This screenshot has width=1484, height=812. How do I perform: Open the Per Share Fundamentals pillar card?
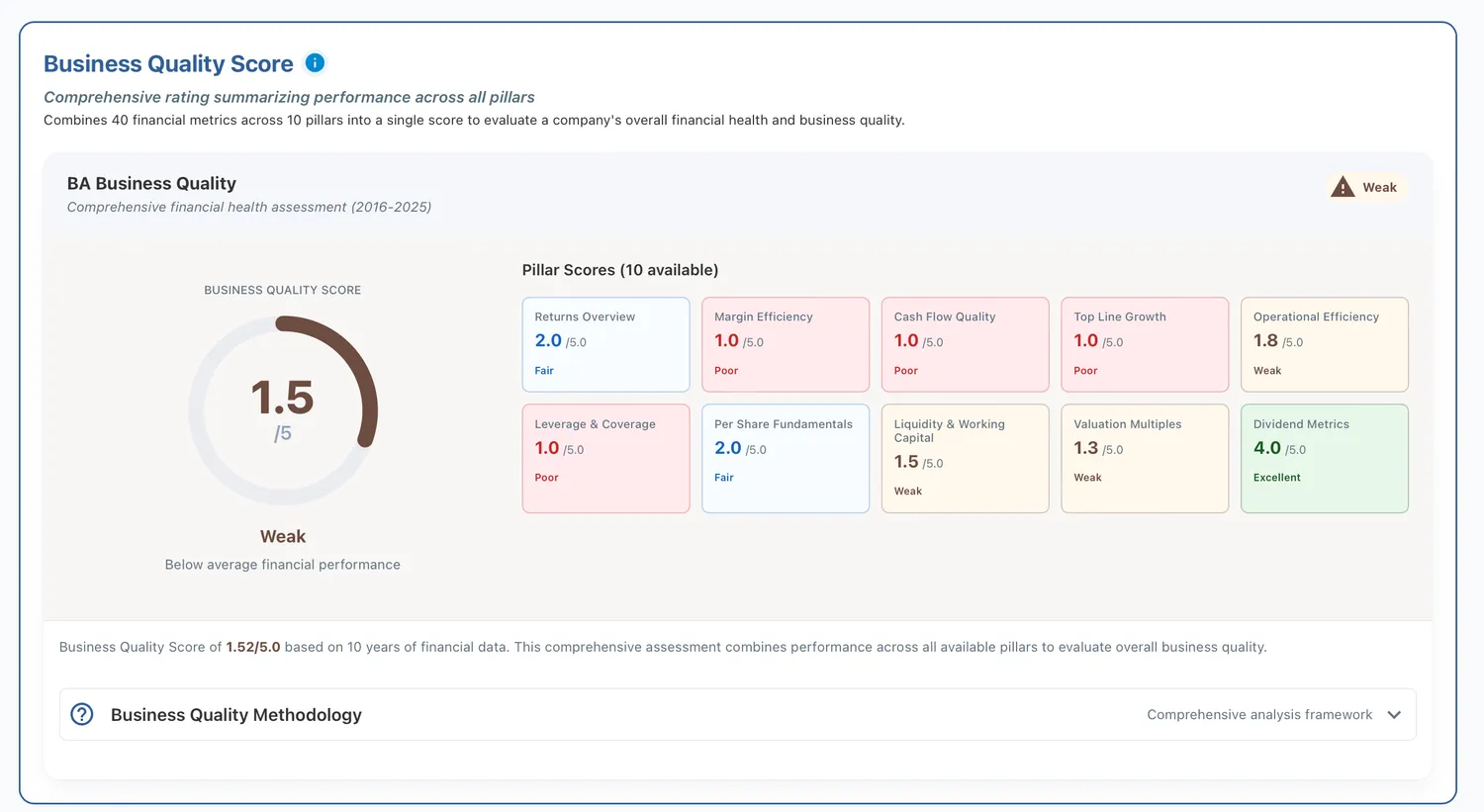(x=786, y=458)
